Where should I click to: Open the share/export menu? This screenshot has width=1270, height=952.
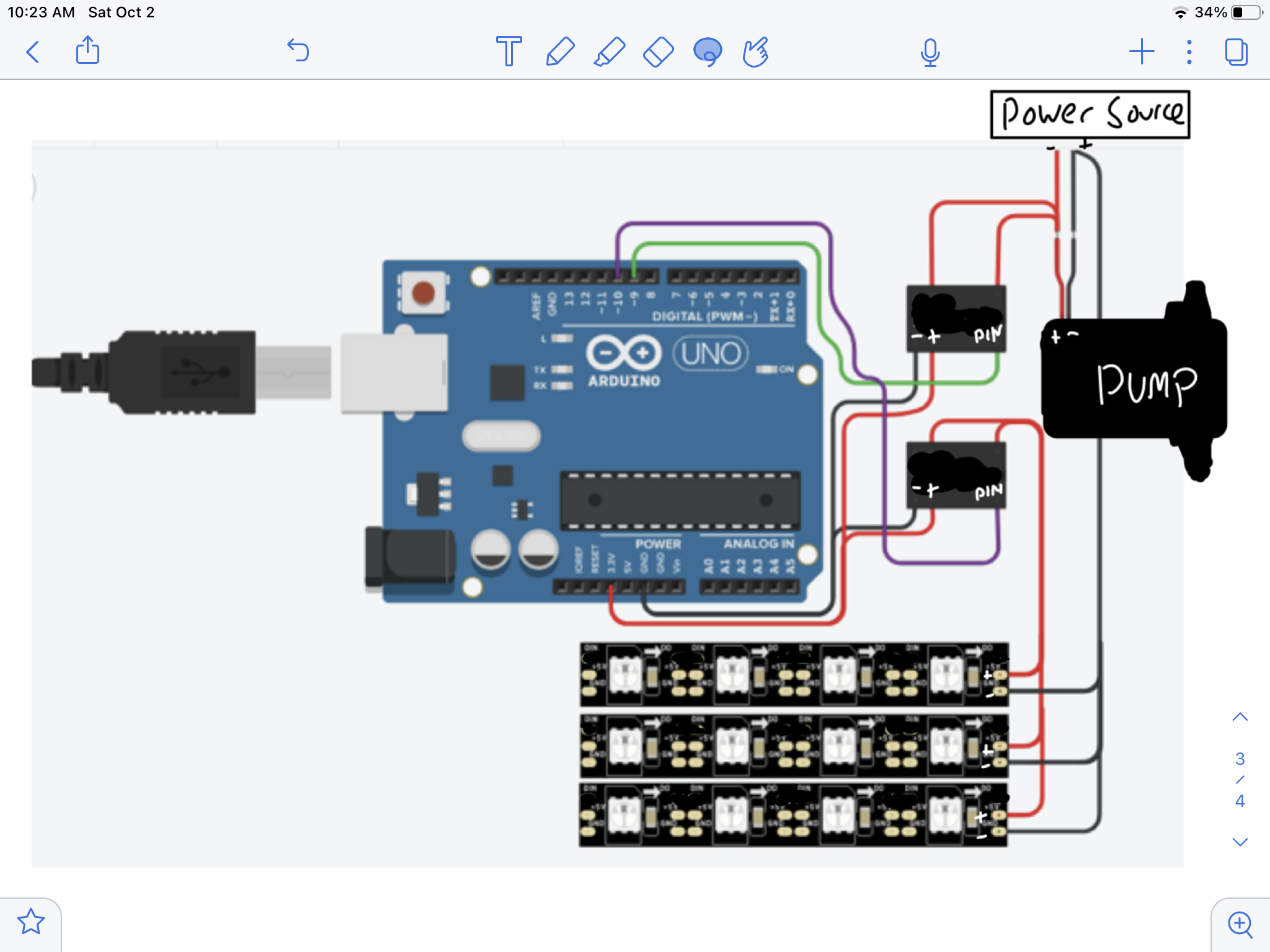(x=87, y=51)
